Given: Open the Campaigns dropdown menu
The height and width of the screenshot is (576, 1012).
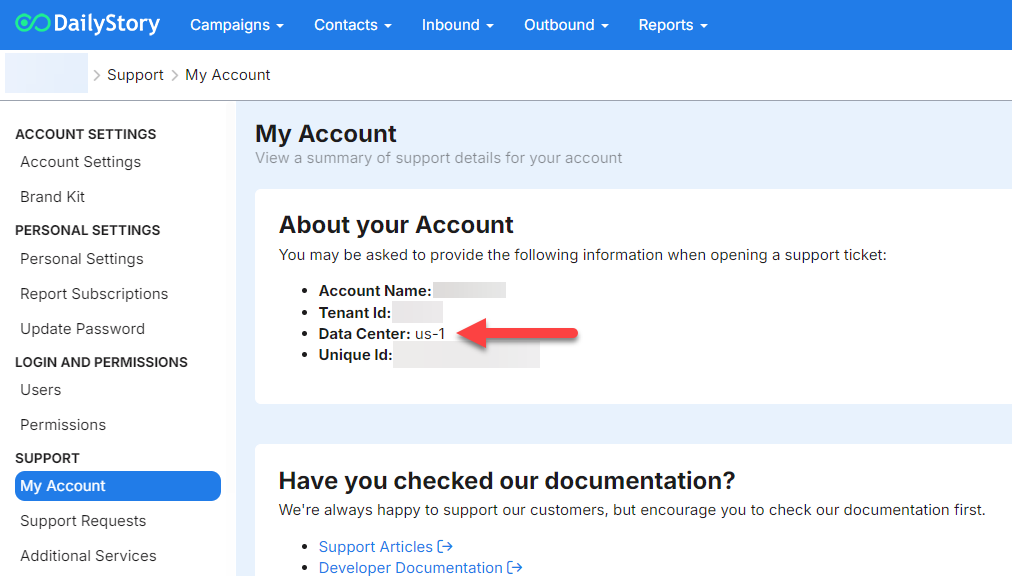Looking at the screenshot, I should click(236, 25).
